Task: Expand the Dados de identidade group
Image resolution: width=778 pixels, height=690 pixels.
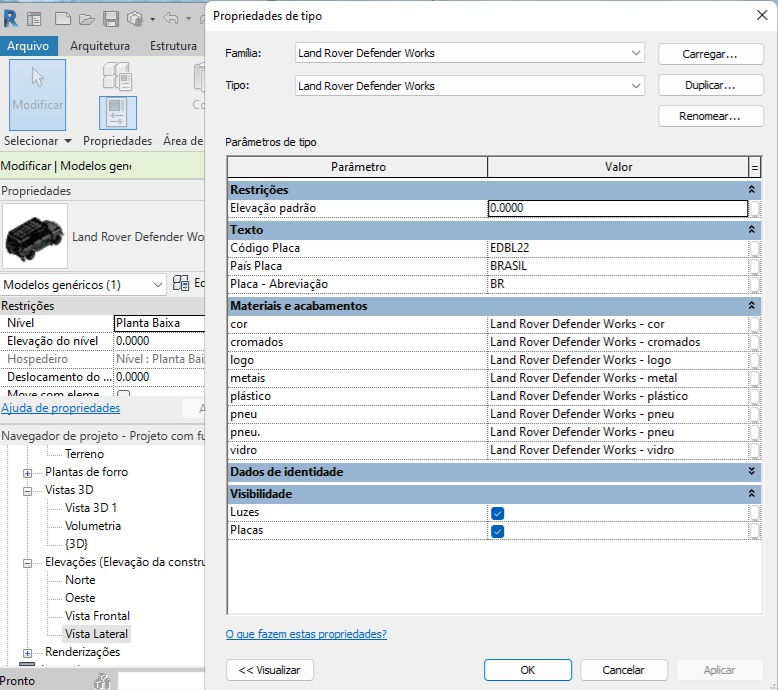Action: [x=751, y=471]
